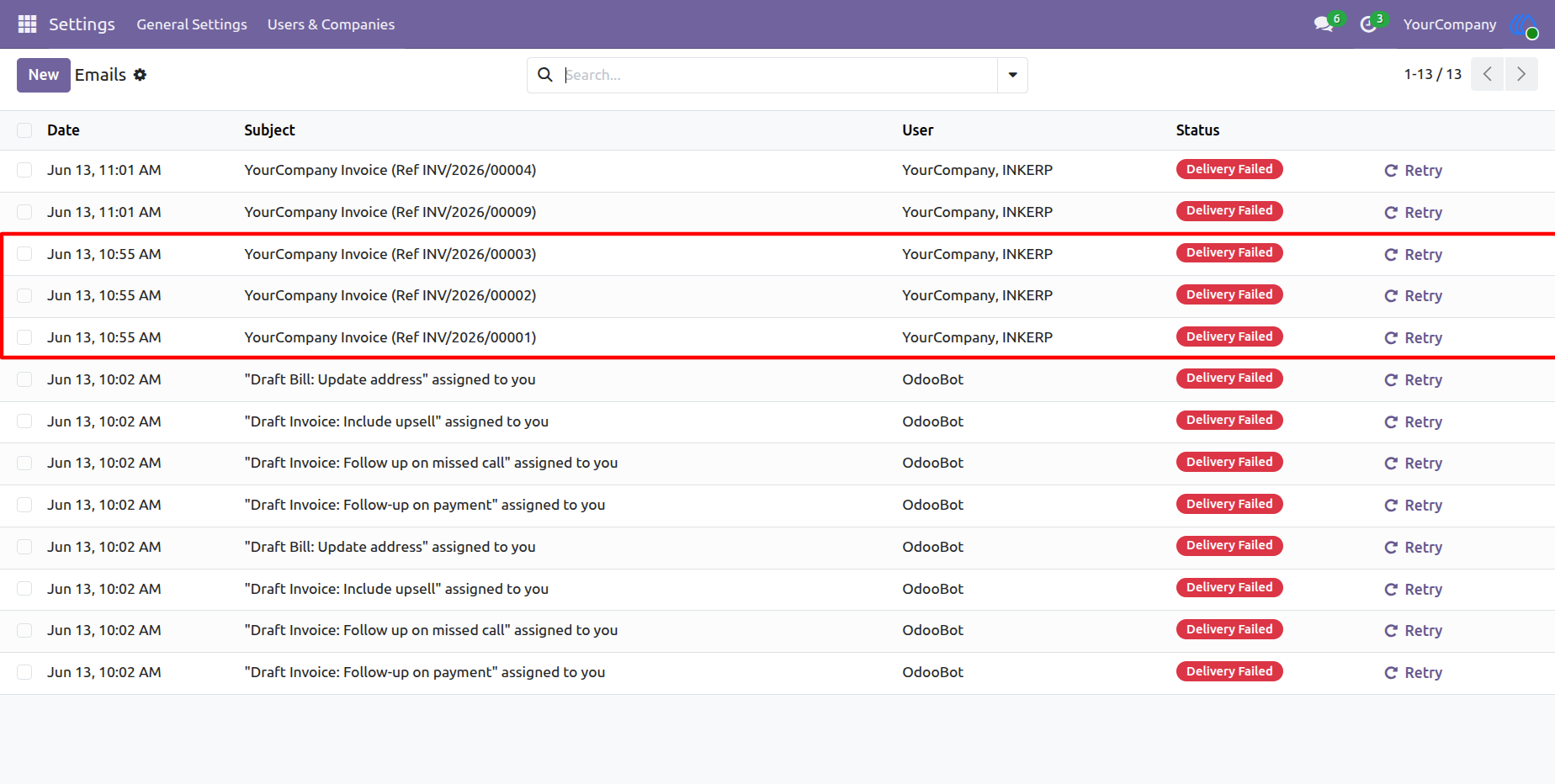Sort the list by Status column
Image resolution: width=1555 pixels, height=784 pixels.
click(1197, 130)
